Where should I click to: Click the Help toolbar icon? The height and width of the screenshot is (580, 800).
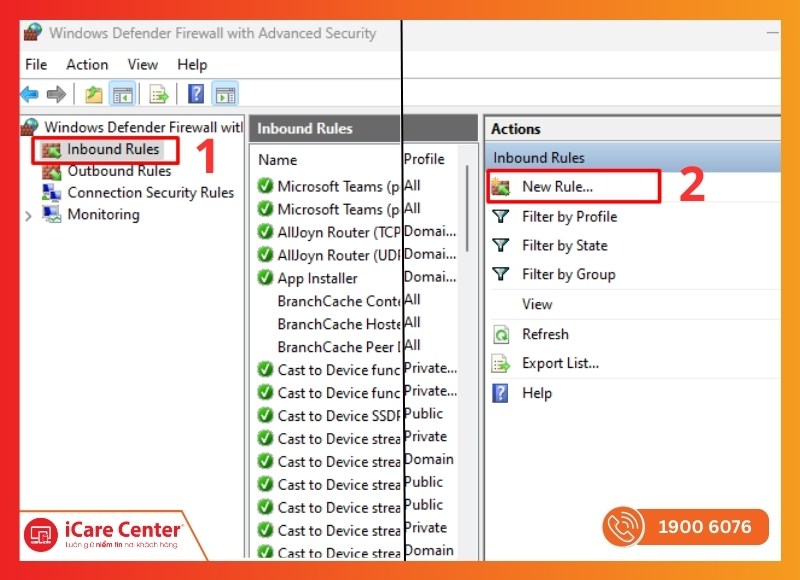[x=196, y=94]
